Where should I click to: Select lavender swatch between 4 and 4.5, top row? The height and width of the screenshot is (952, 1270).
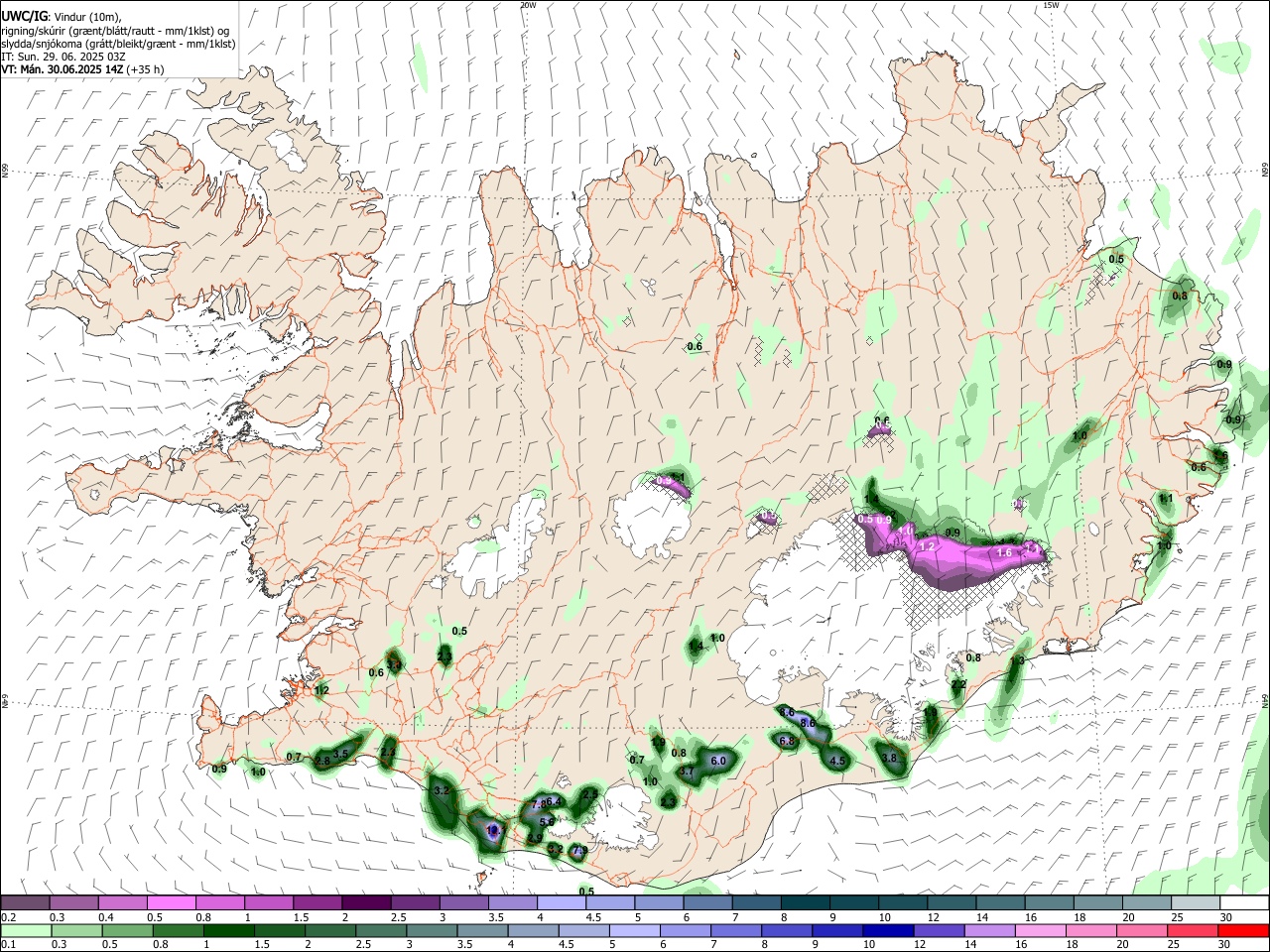tap(561, 902)
